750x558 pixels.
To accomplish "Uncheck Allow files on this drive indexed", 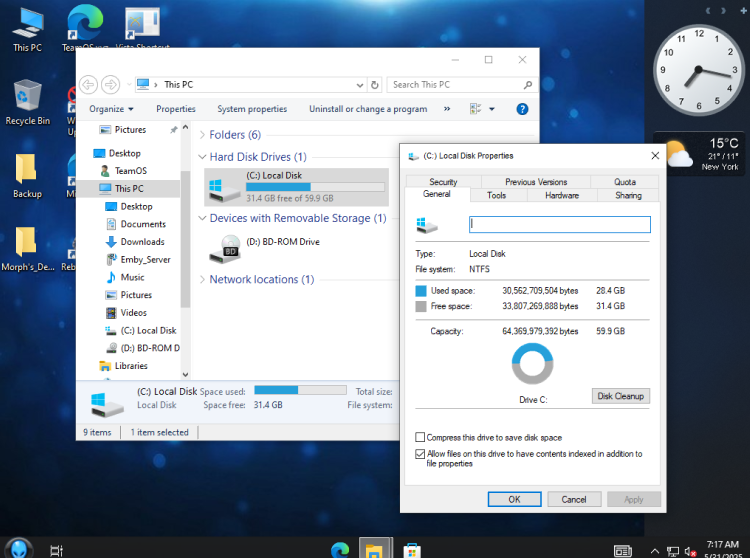I will point(420,454).
